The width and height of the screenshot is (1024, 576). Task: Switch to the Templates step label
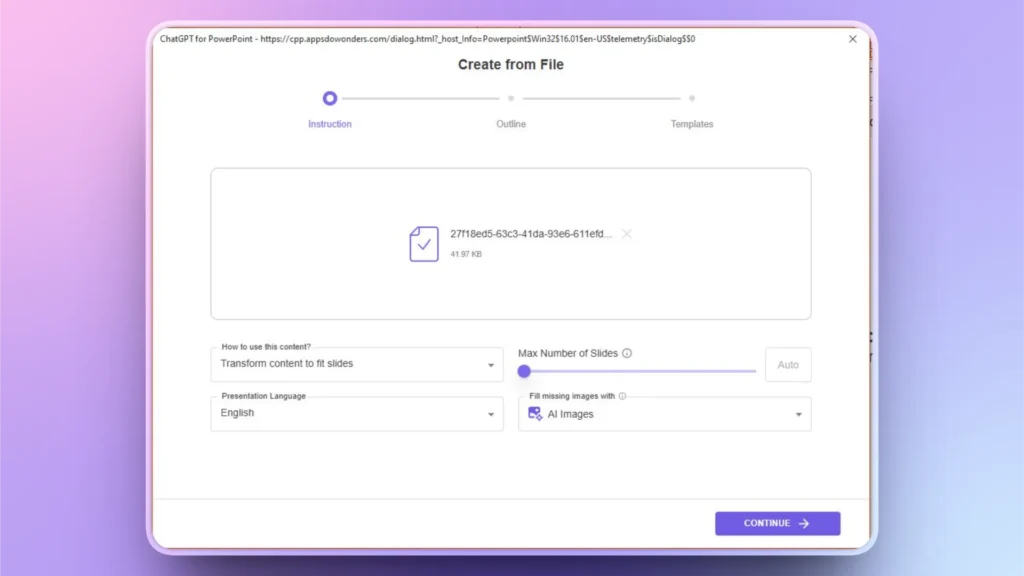point(691,124)
